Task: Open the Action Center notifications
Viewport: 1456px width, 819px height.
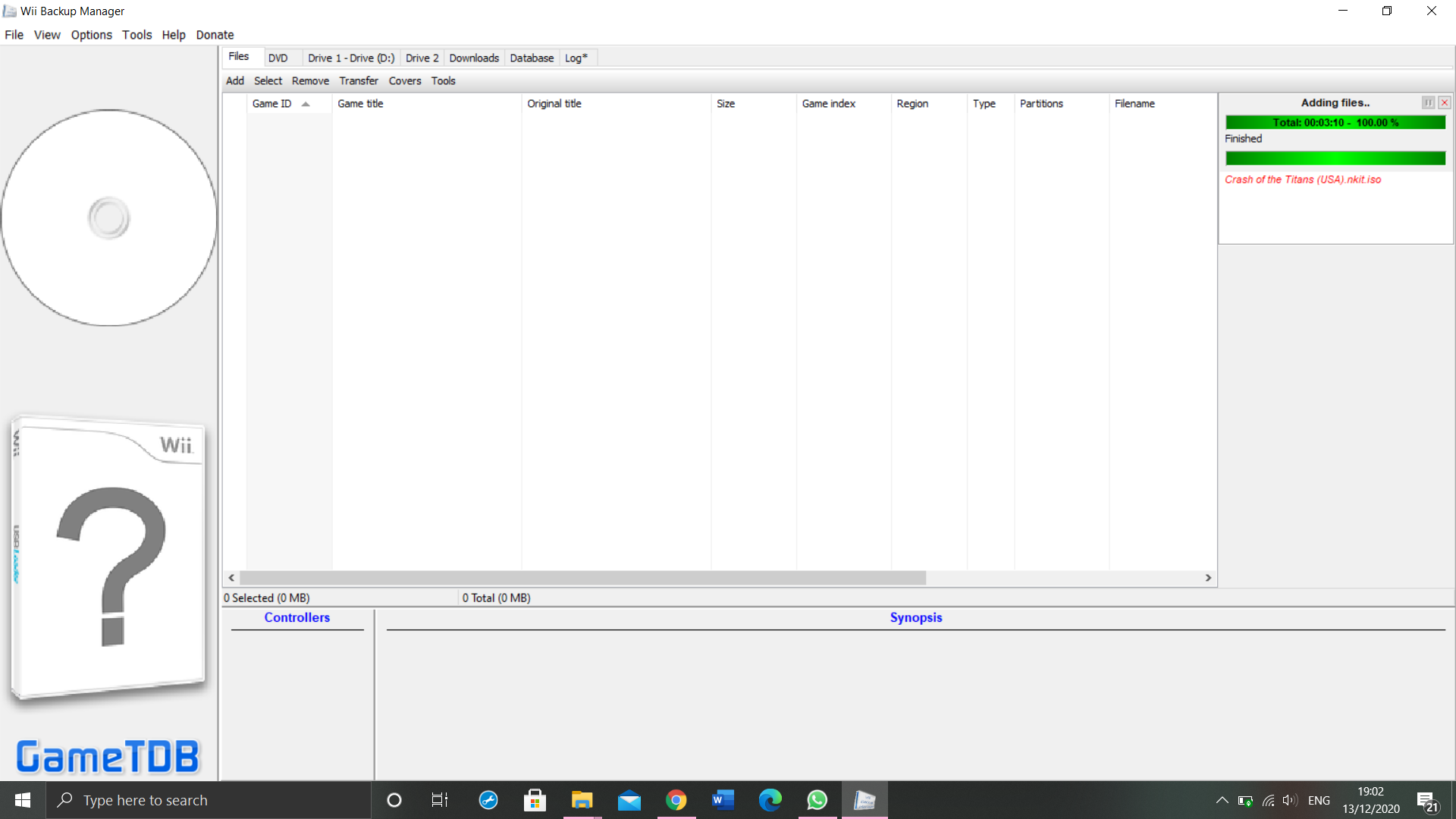Action: tap(1427, 801)
